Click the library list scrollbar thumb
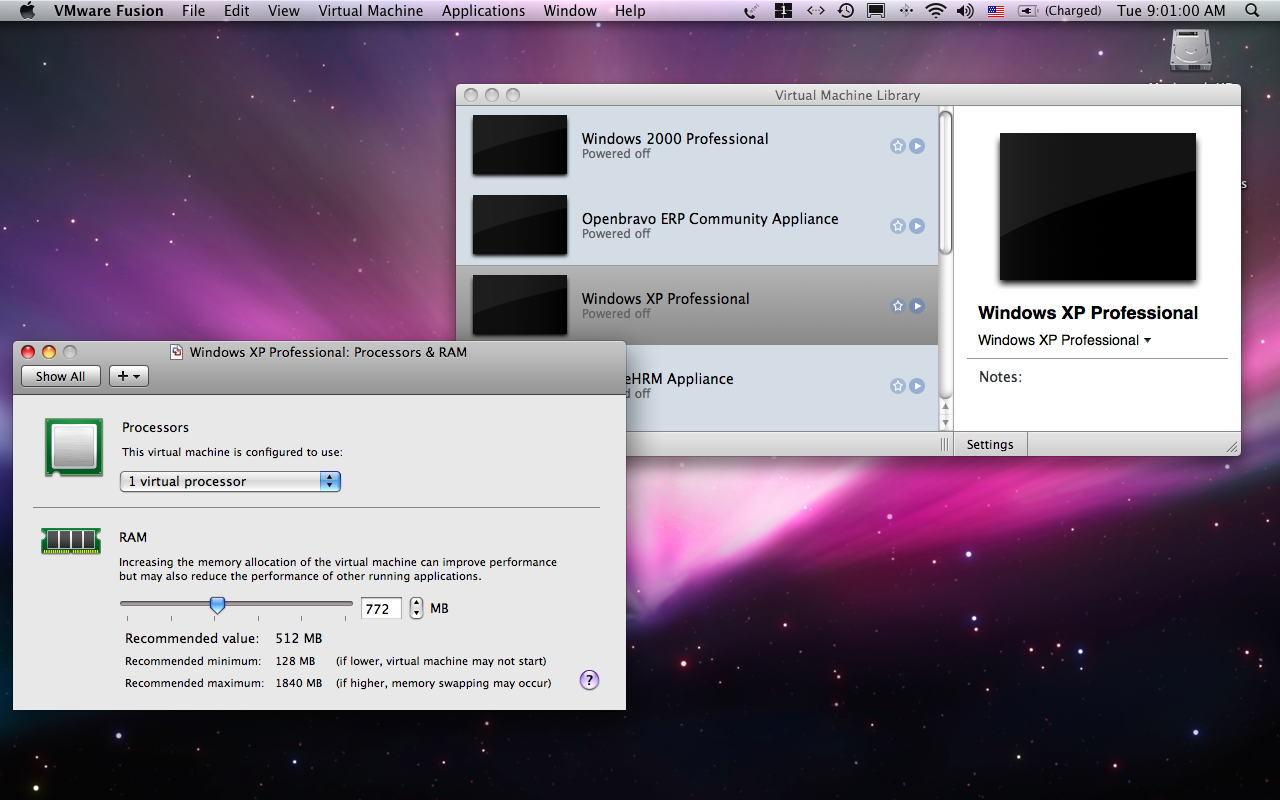The image size is (1280, 800). 945,183
